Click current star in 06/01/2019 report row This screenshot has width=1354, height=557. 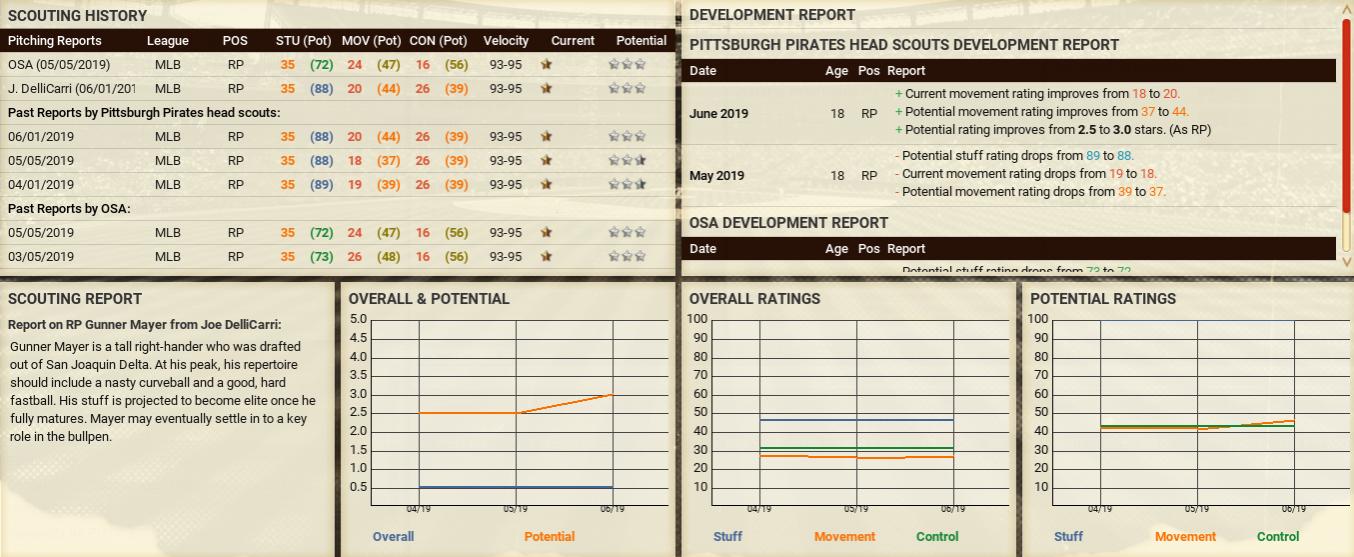pyautogui.click(x=546, y=137)
